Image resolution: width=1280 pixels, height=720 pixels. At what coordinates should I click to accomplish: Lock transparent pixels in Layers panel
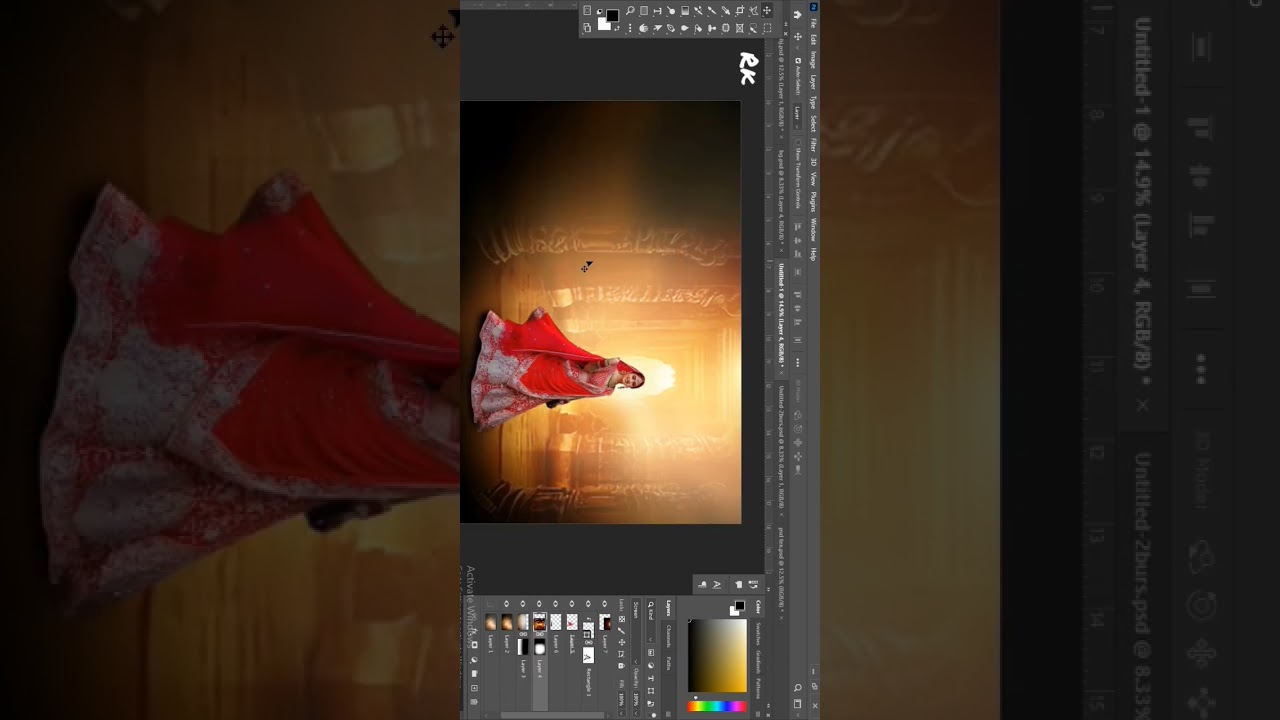(621, 619)
